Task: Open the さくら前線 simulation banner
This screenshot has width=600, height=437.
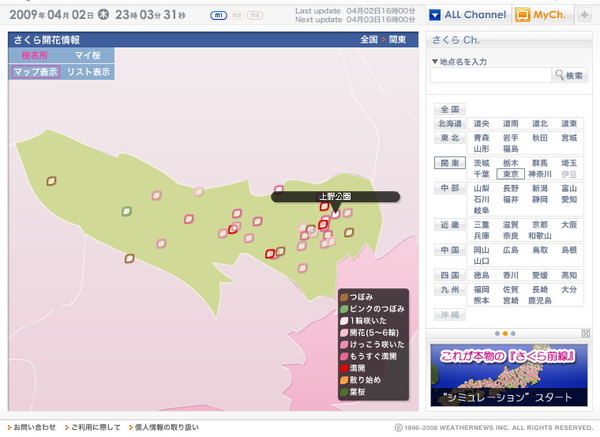Action: (x=509, y=375)
